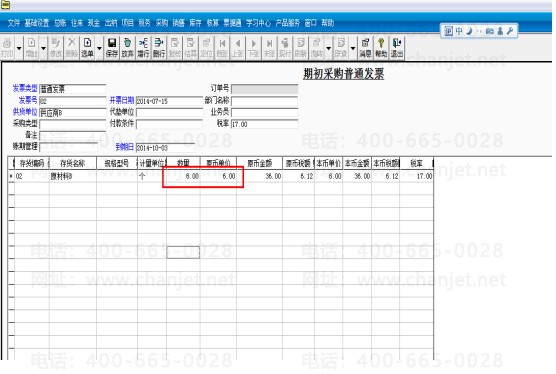Screen dimensions: 556x374
Task: Click the 修改 edit toolbar icon
Action: click(56, 48)
